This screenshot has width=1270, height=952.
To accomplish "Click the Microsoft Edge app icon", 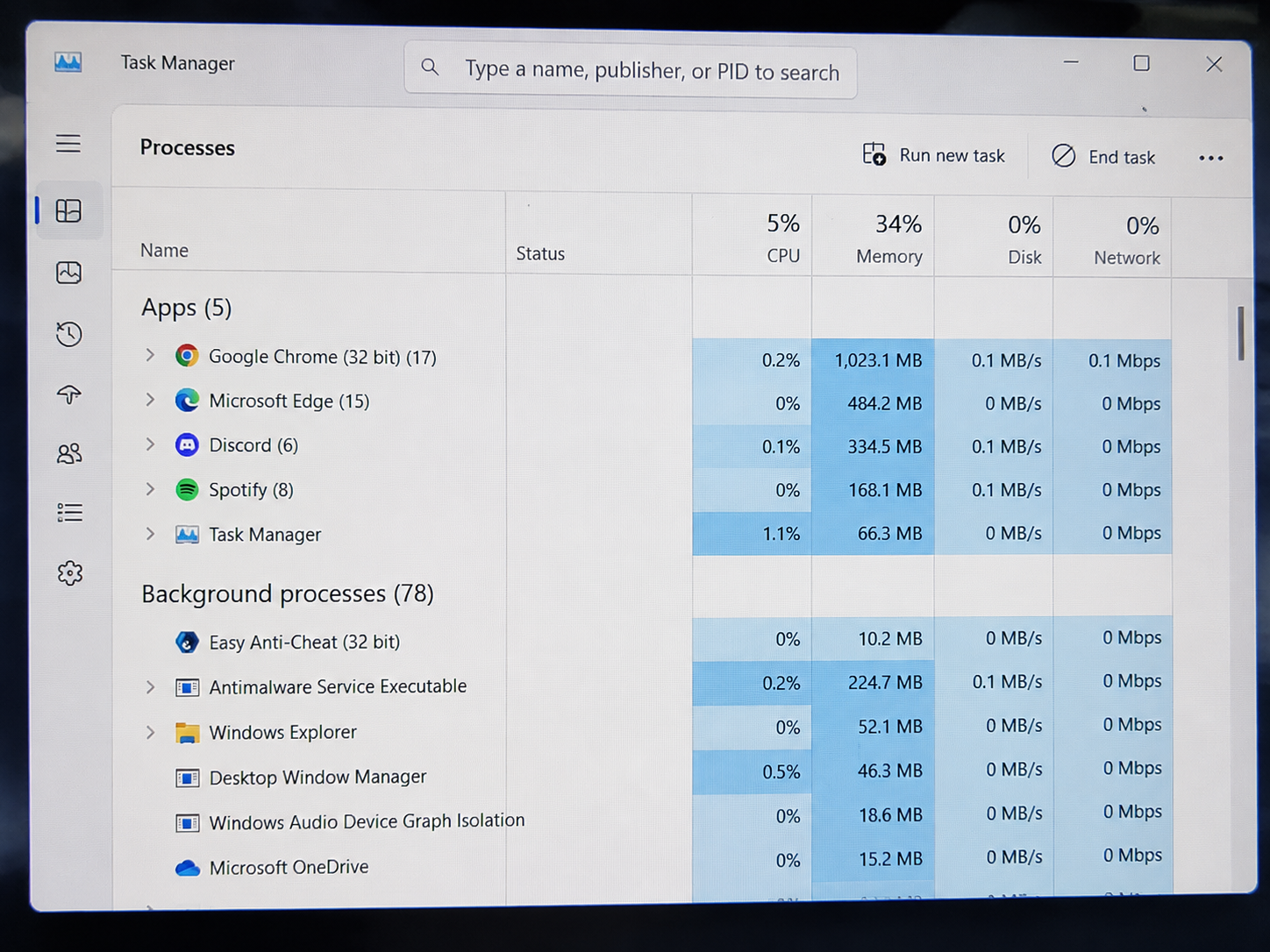I will [x=187, y=401].
